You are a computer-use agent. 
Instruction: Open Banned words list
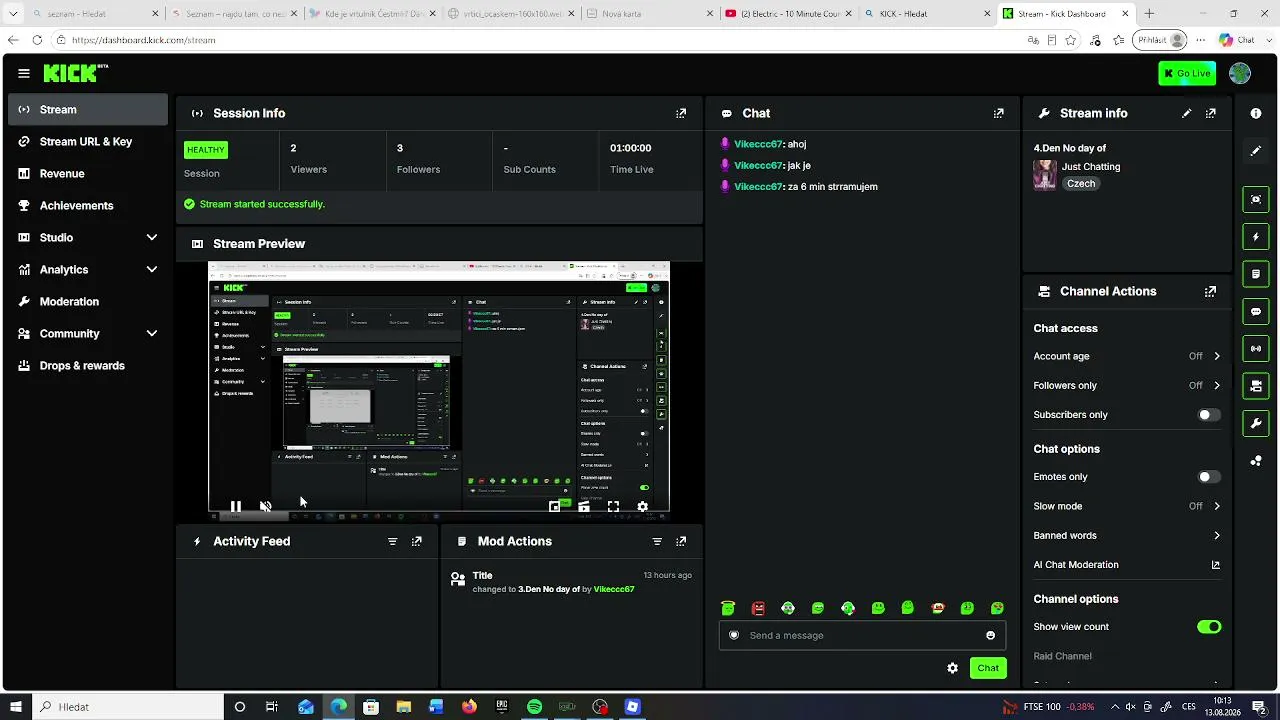[x=1127, y=536]
